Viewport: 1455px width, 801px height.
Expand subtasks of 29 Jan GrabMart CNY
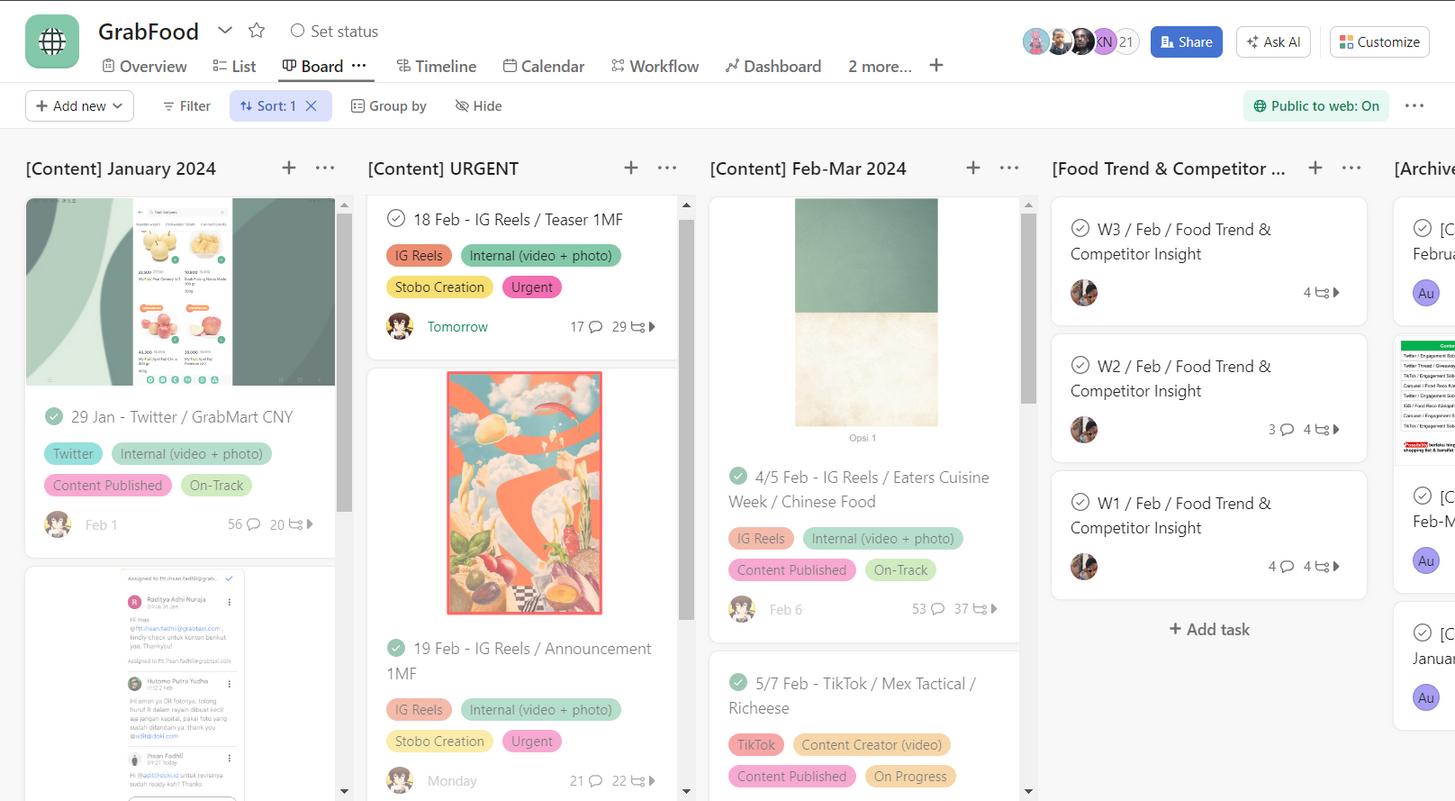tap(292, 524)
